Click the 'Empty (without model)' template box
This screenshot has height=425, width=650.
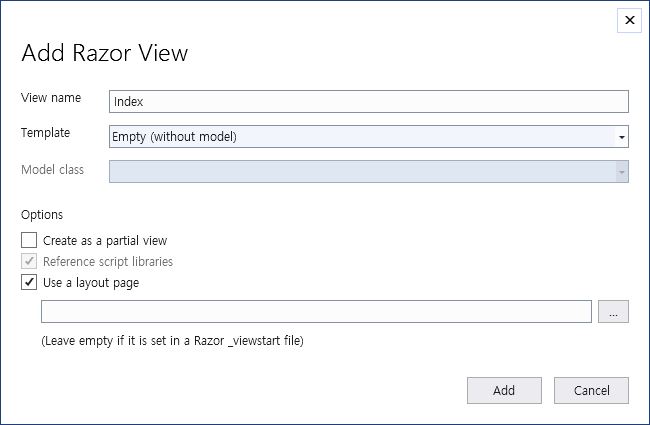point(360,136)
